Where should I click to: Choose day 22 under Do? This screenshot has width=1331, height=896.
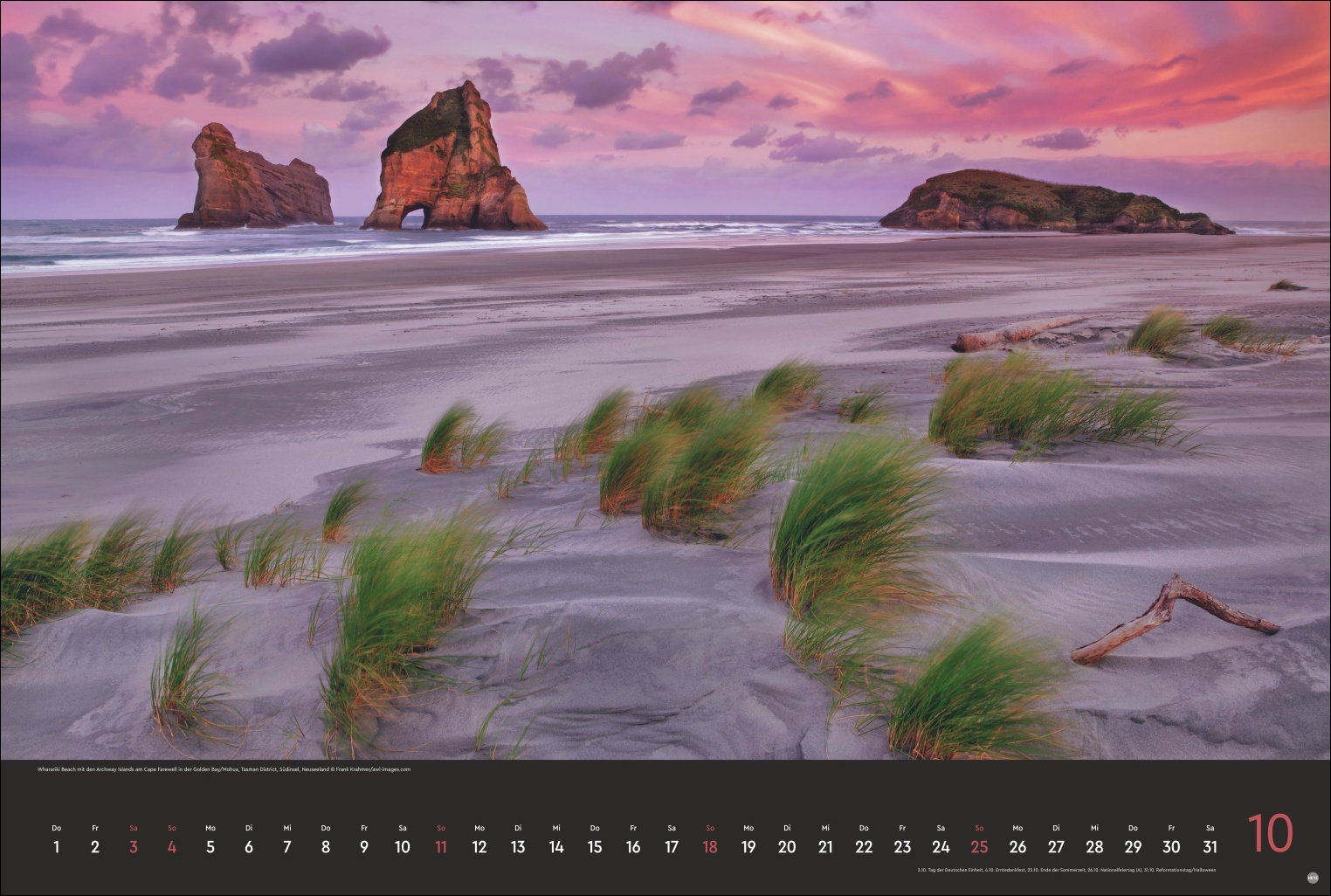click(864, 846)
